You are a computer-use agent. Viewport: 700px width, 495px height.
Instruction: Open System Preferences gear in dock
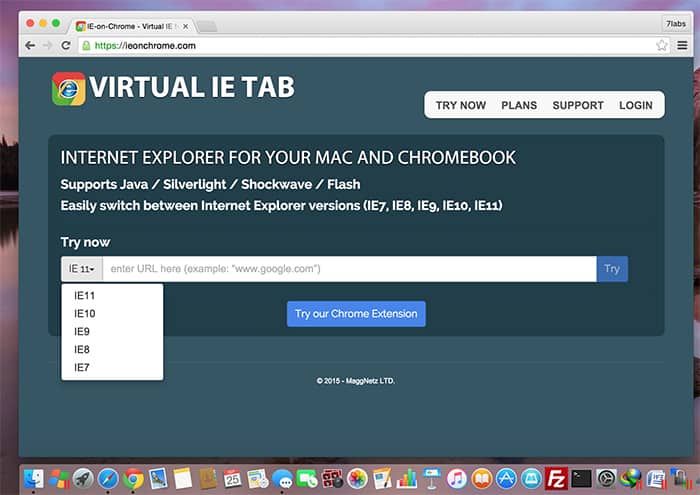click(606, 479)
